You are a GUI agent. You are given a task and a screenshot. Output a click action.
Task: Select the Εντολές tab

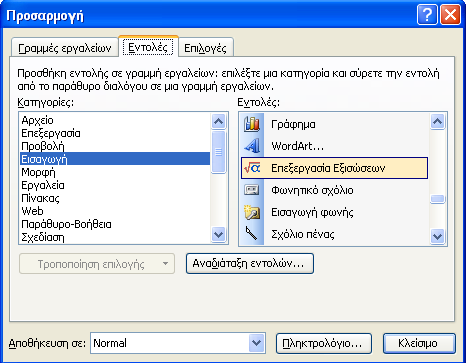pos(148,47)
